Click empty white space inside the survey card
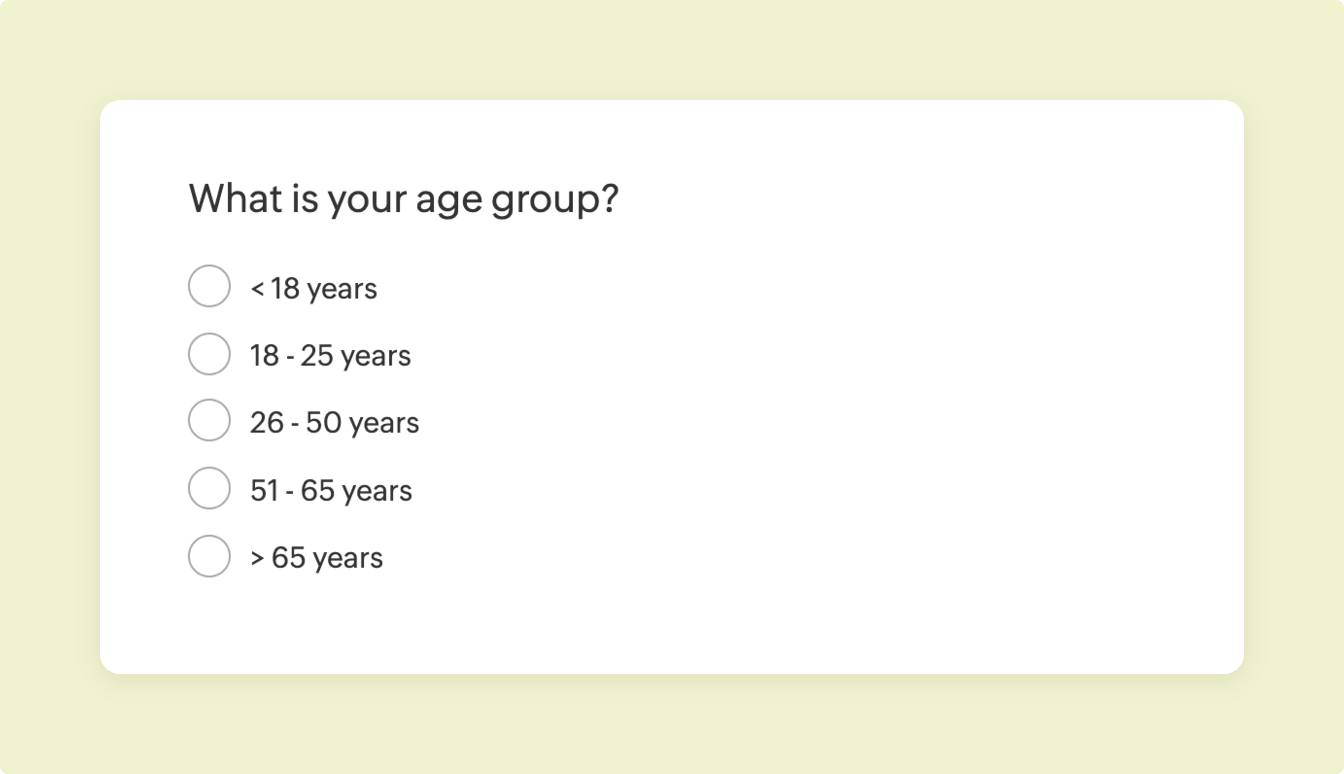 [x=850, y=420]
